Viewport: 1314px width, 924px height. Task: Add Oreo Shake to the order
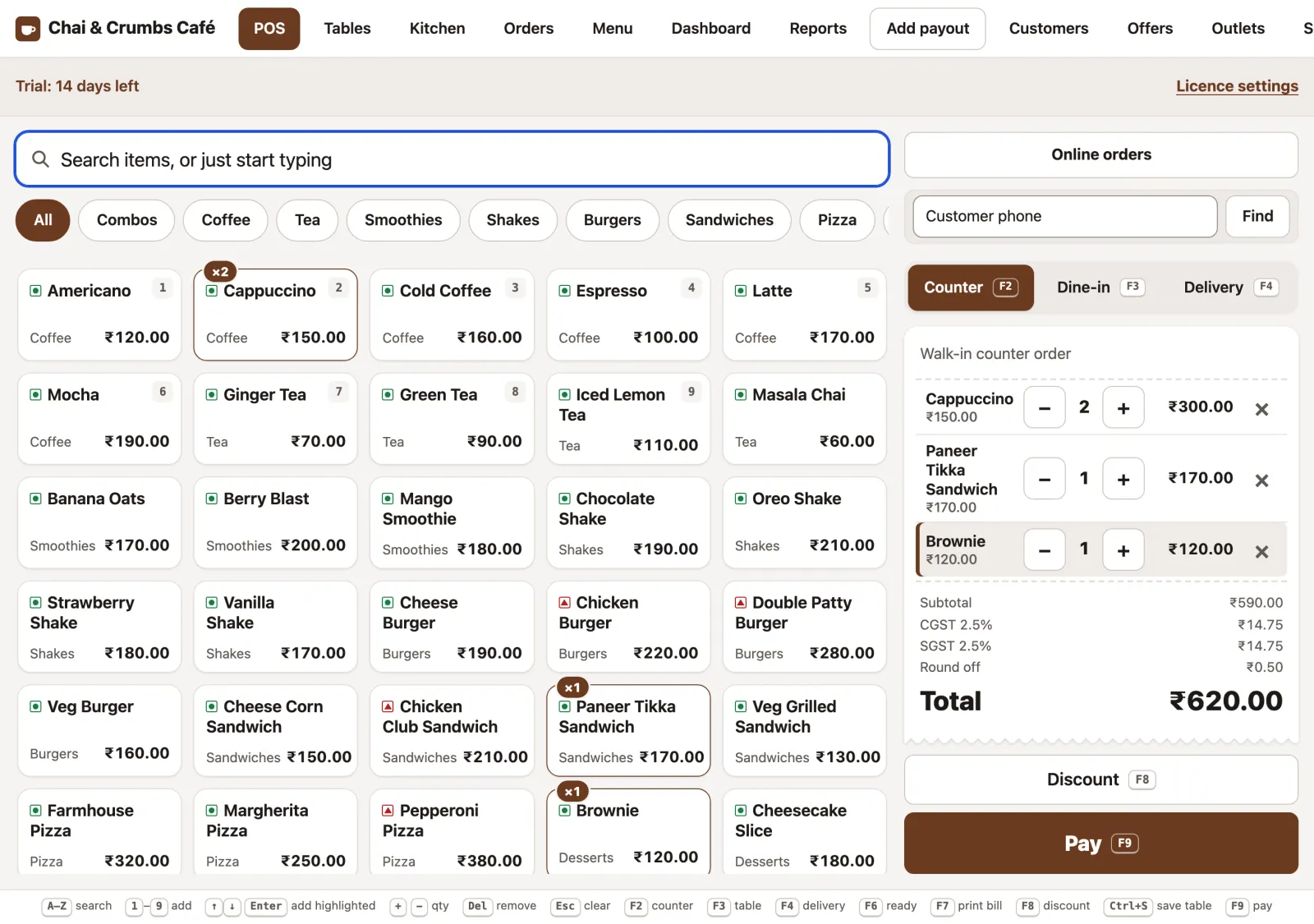(804, 523)
